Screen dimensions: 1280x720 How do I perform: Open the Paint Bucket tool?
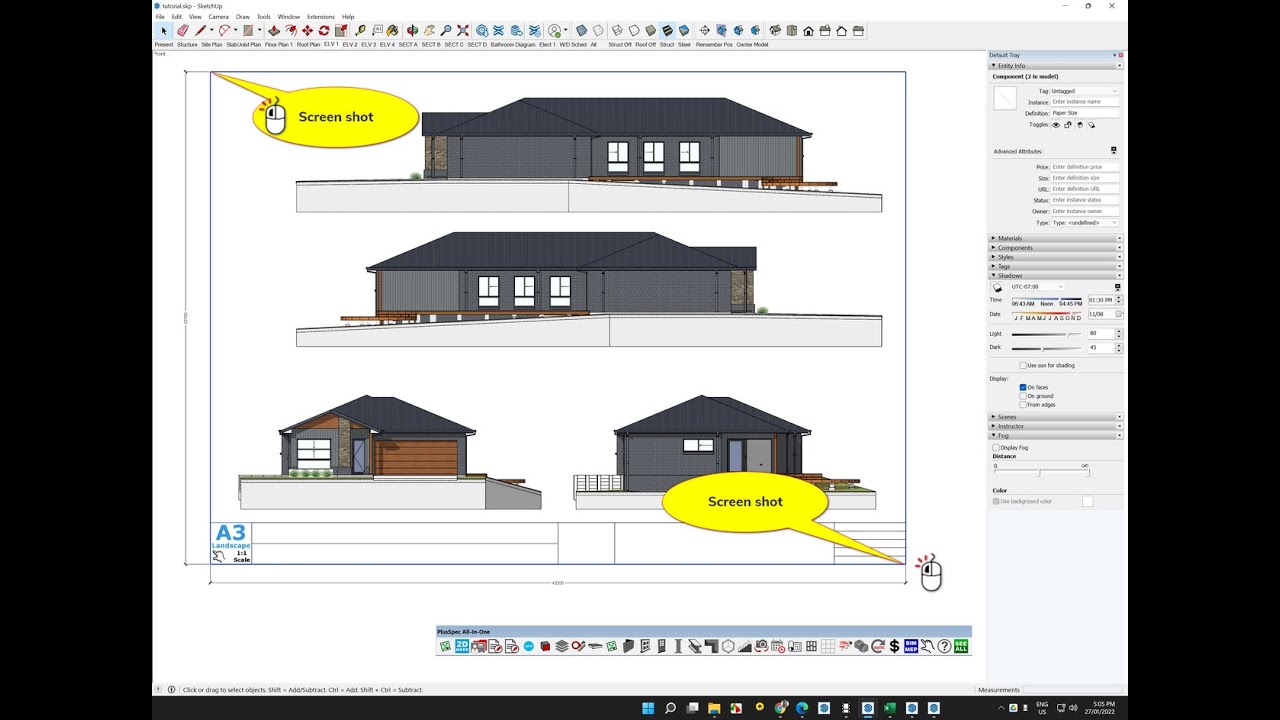coord(393,31)
